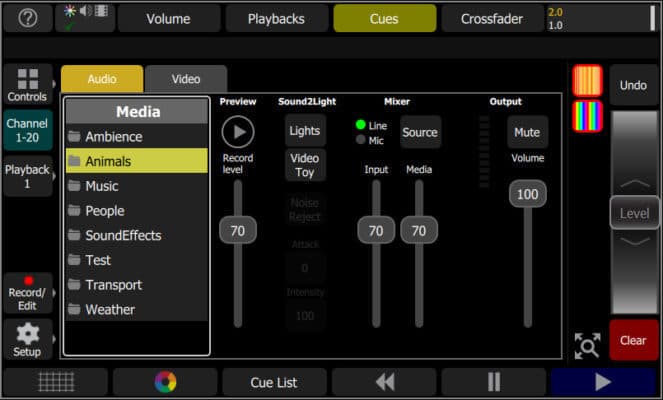Open the color wheel picker icon
This screenshot has height=400, width=663.
165,382
